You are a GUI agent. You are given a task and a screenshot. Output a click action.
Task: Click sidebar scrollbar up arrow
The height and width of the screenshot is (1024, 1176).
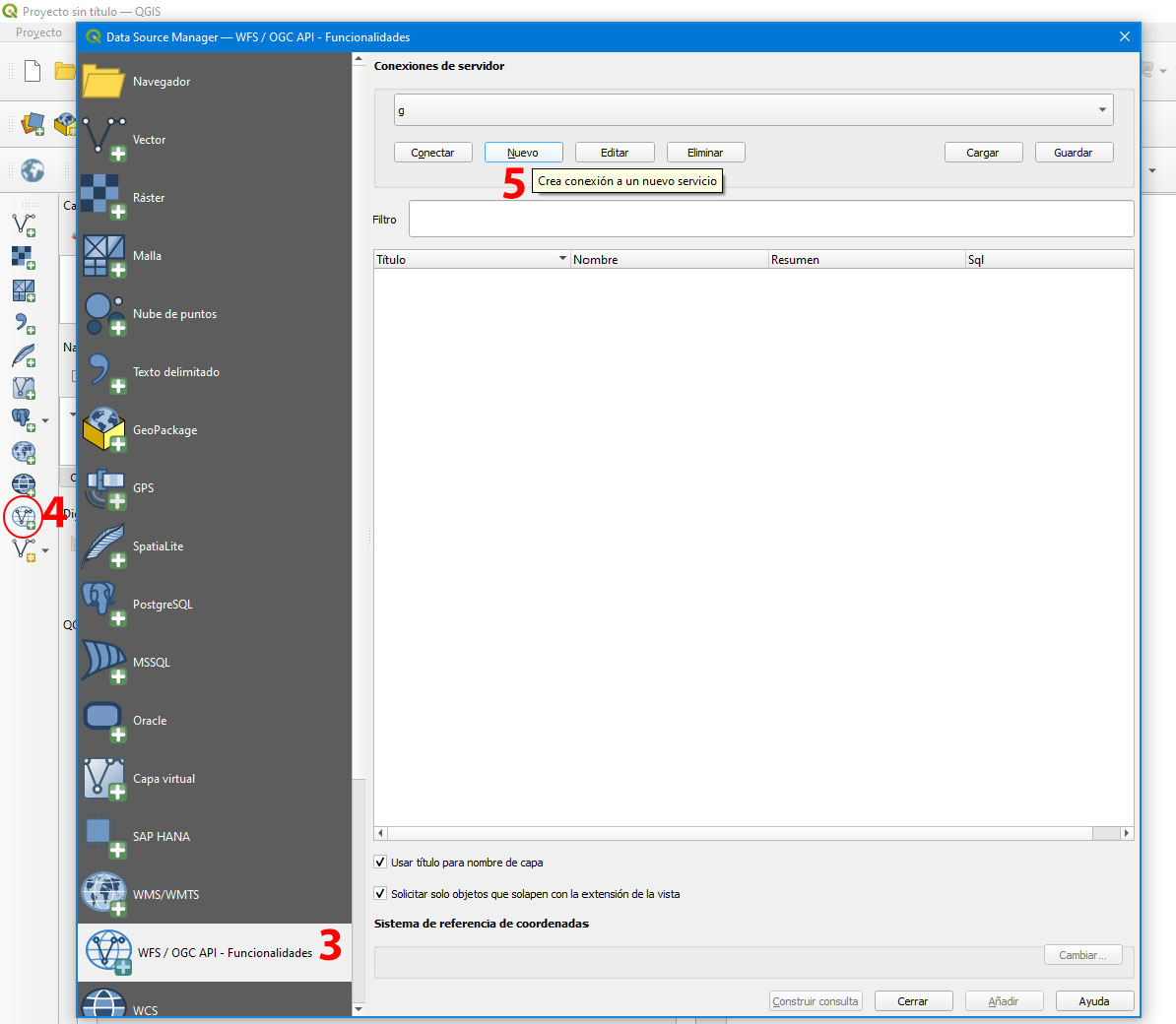click(359, 58)
